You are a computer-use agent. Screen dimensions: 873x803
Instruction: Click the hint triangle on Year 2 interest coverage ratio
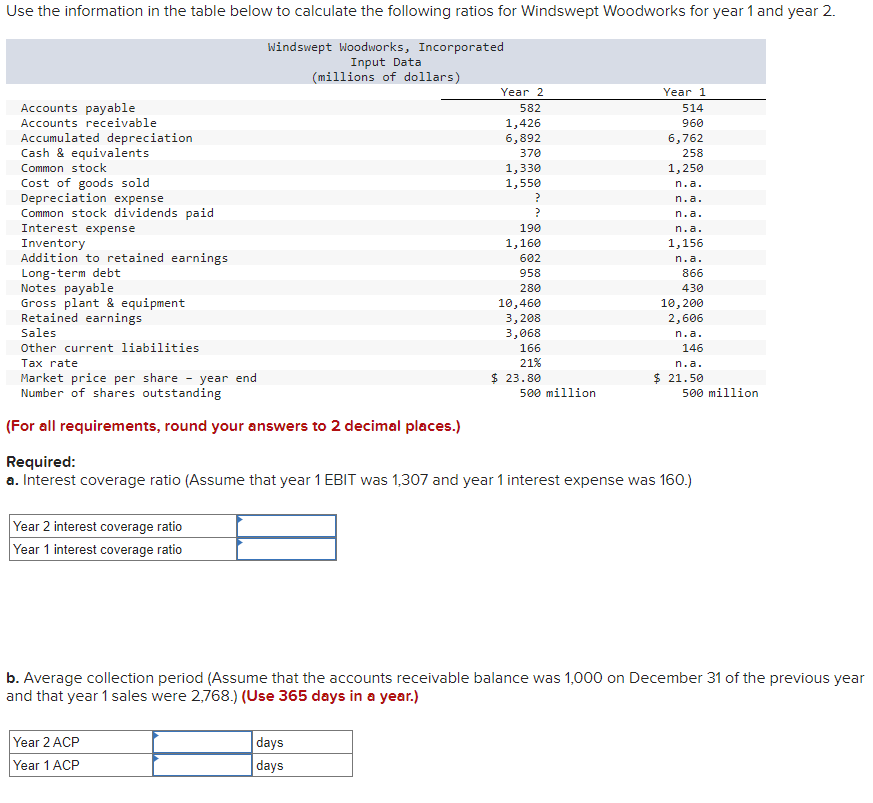239,519
